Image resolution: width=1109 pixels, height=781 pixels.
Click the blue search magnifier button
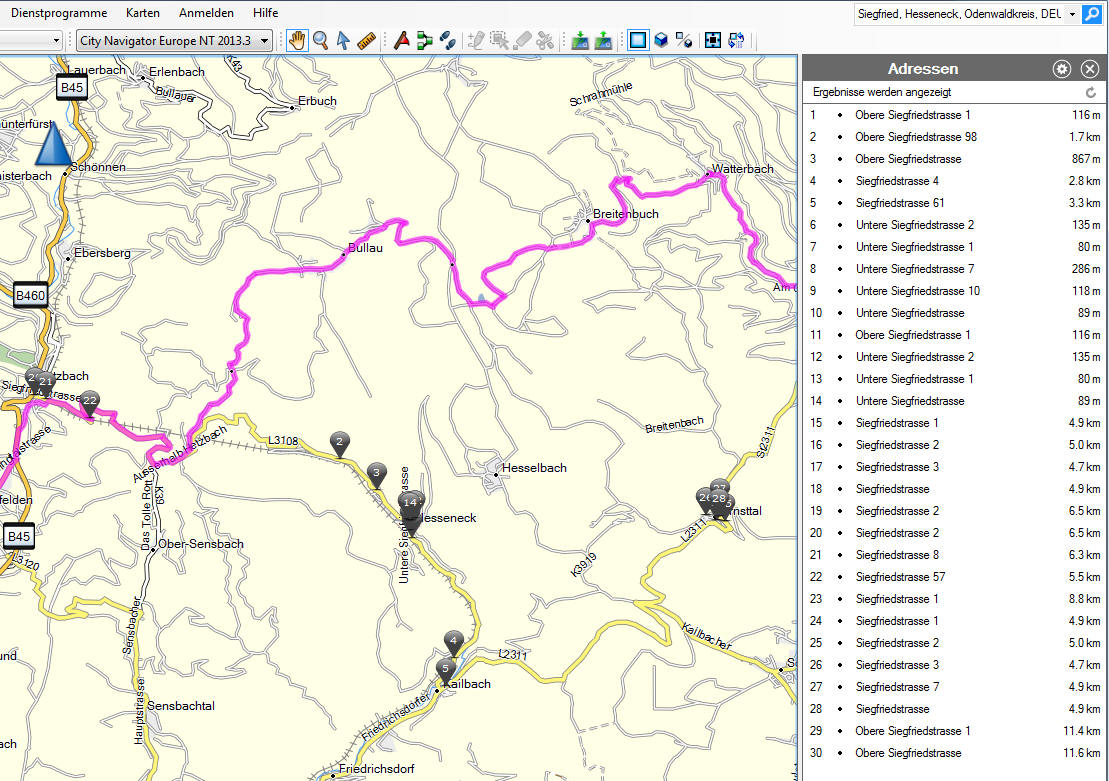(1091, 15)
